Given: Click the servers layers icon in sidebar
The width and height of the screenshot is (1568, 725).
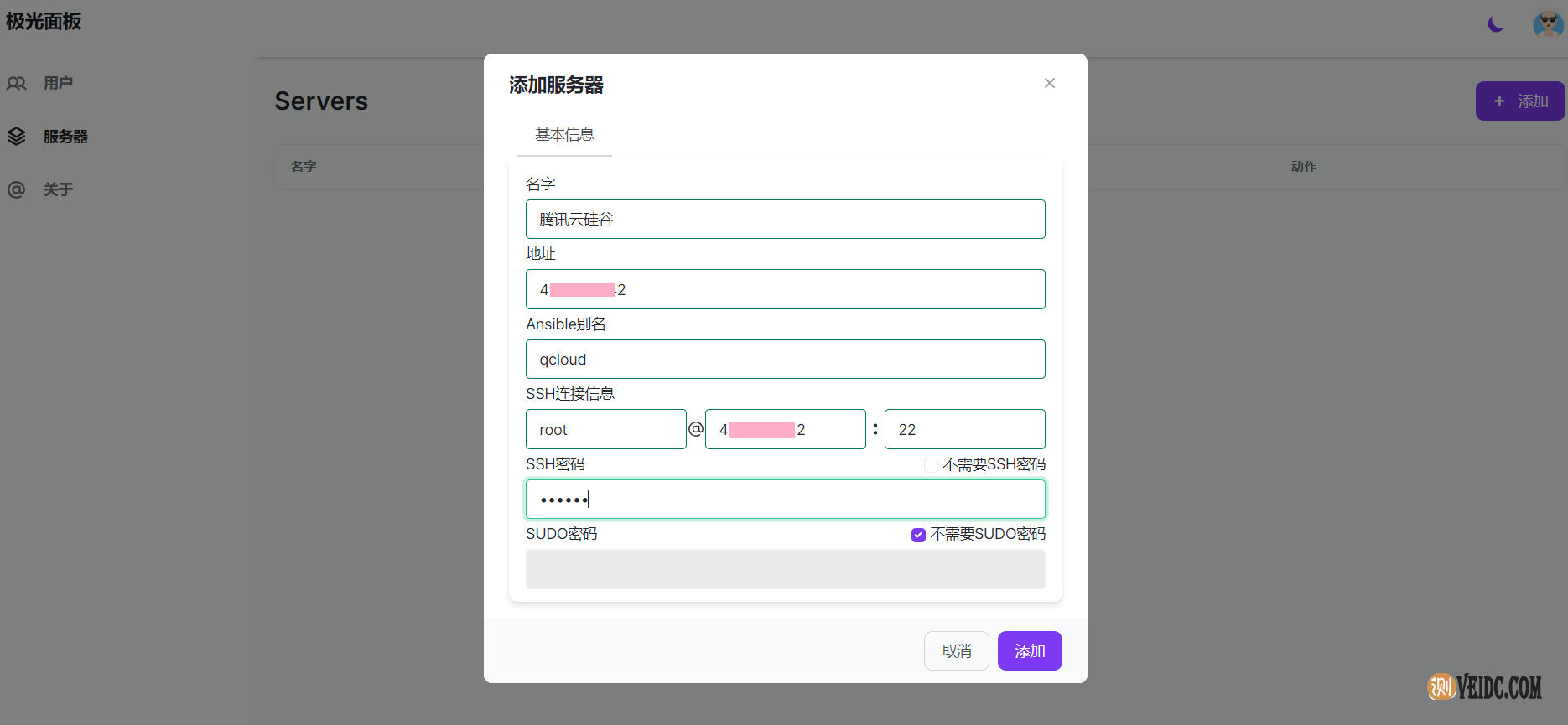Looking at the screenshot, I should tap(17, 137).
